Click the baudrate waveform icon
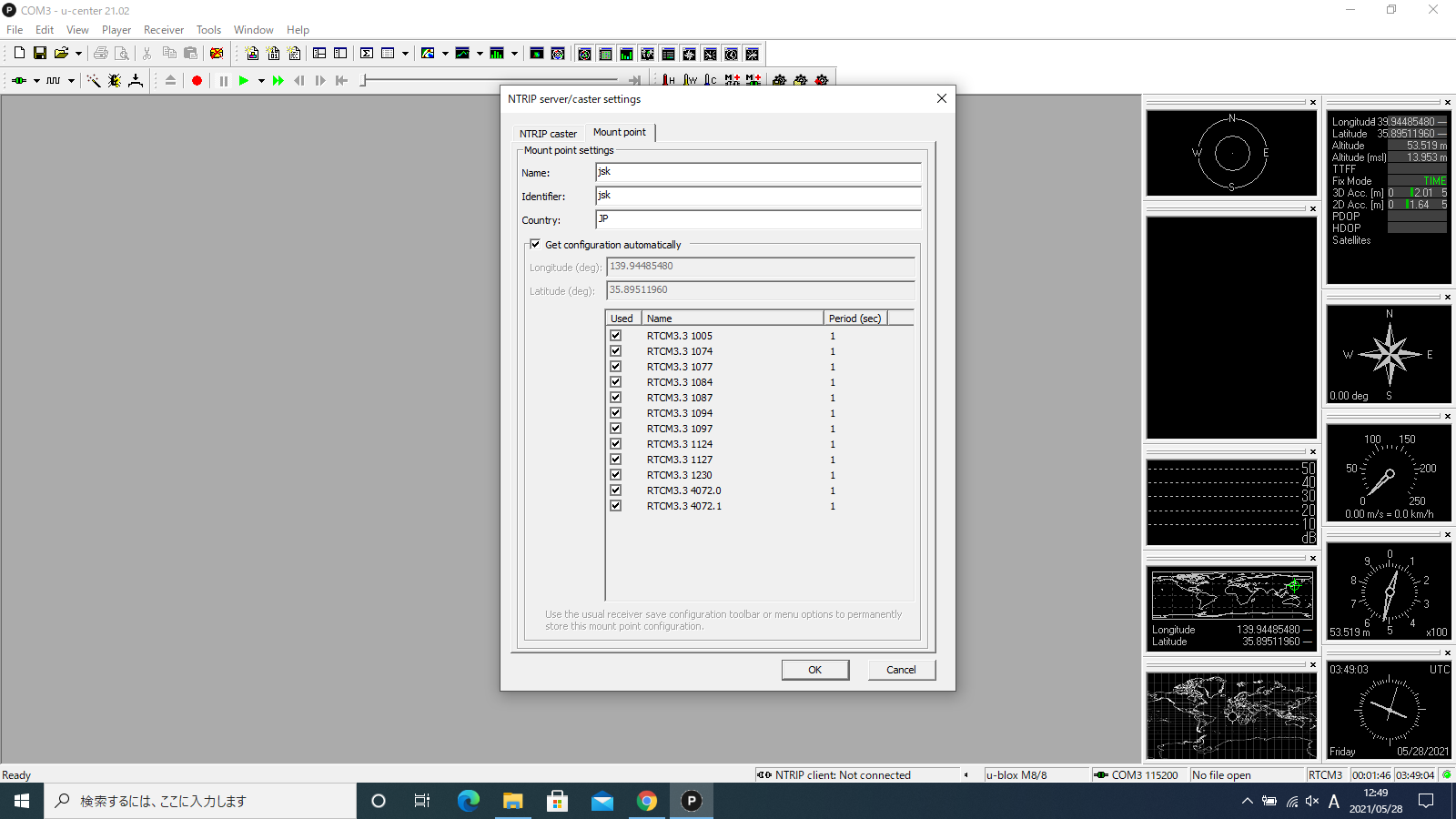Screen dimensions: 1456x819 (x=54, y=81)
